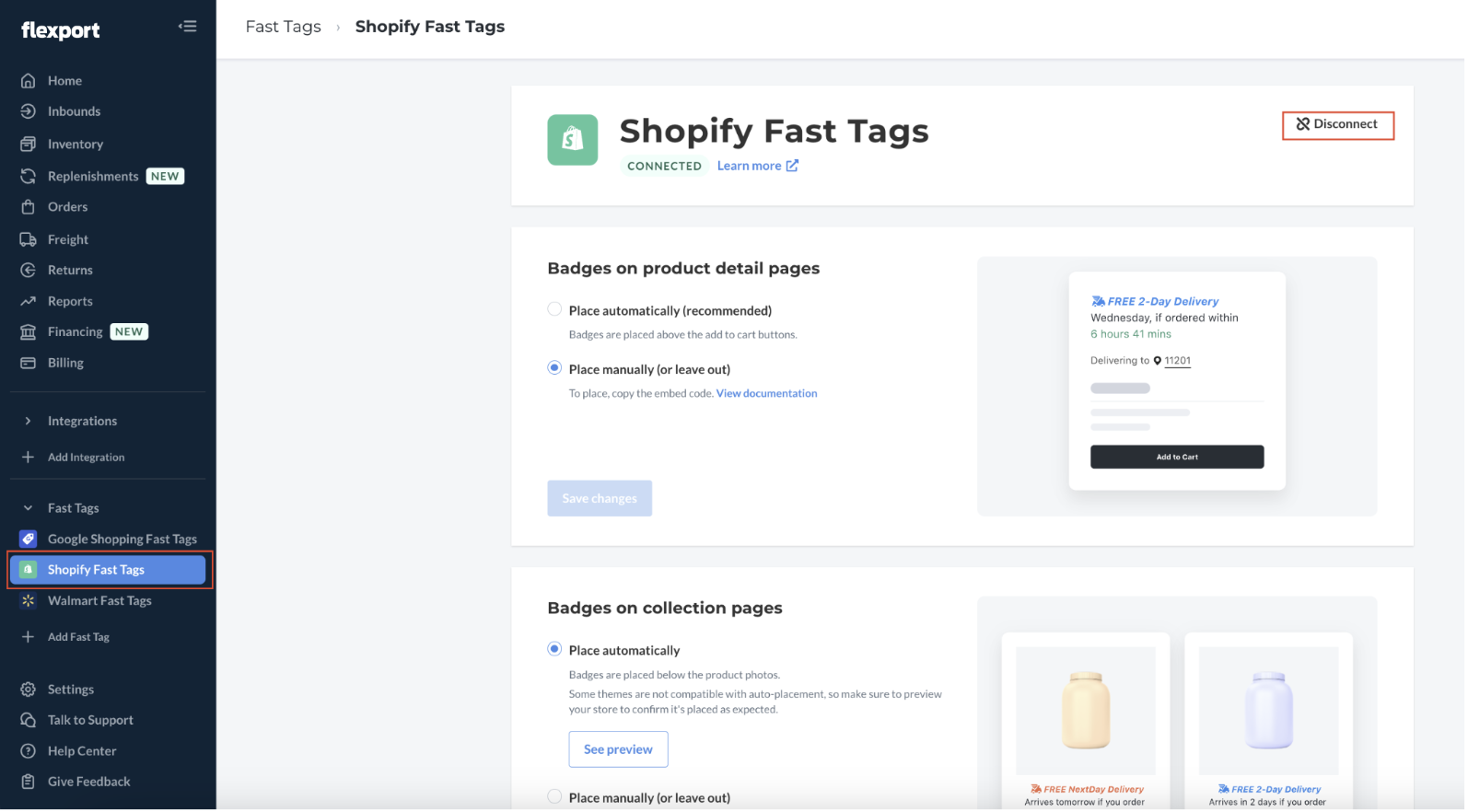Click the Shopify logo in header card
The width and height of the screenshot is (1468, 812).
pyautogui.click(x=573, y=140)
